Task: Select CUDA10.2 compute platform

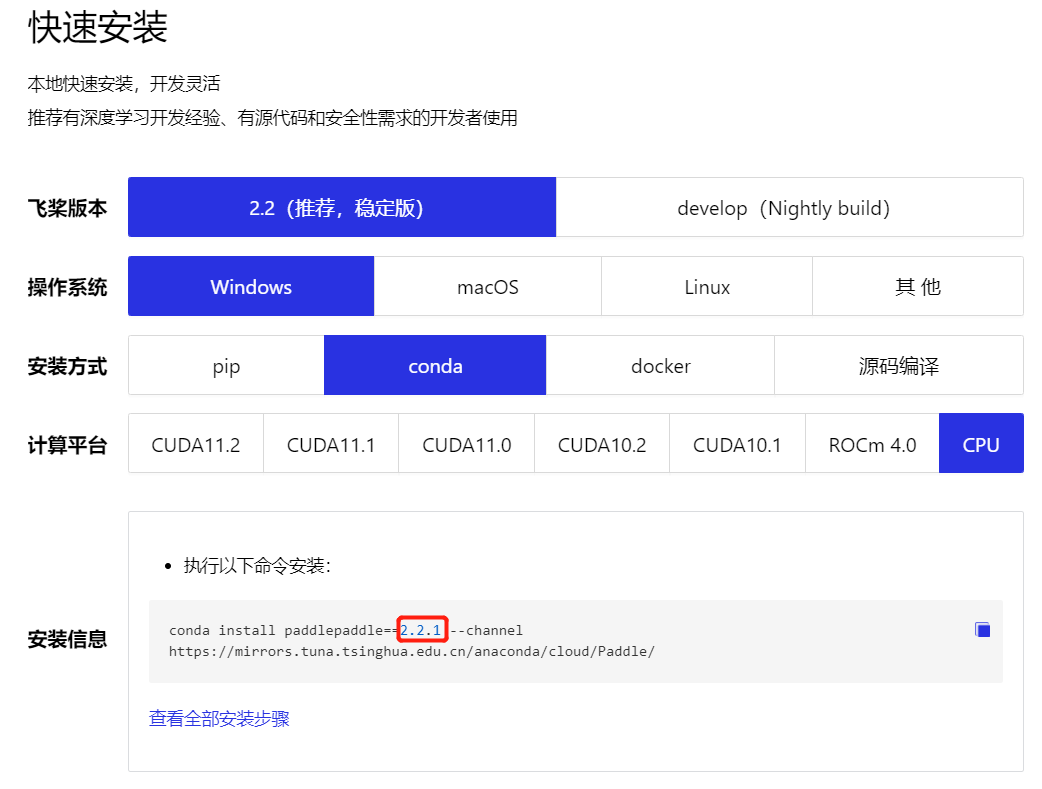Action: coord(601,443)
